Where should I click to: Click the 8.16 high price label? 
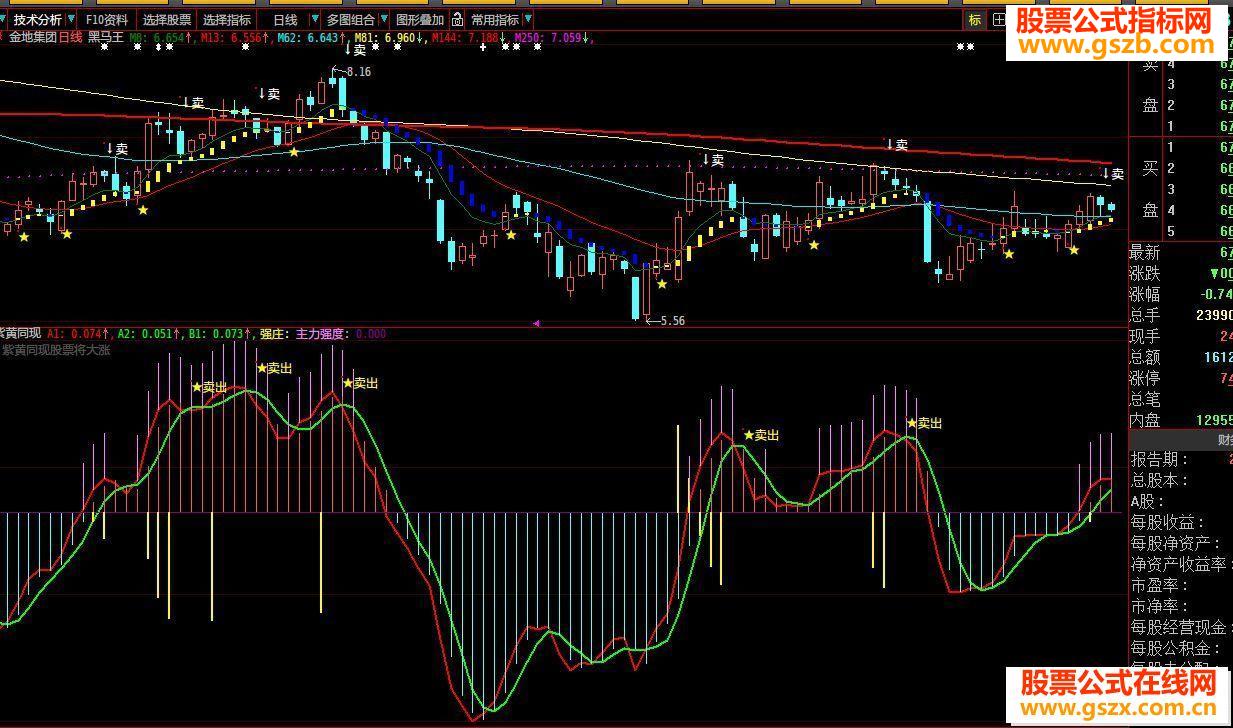(x=358, y=71)
